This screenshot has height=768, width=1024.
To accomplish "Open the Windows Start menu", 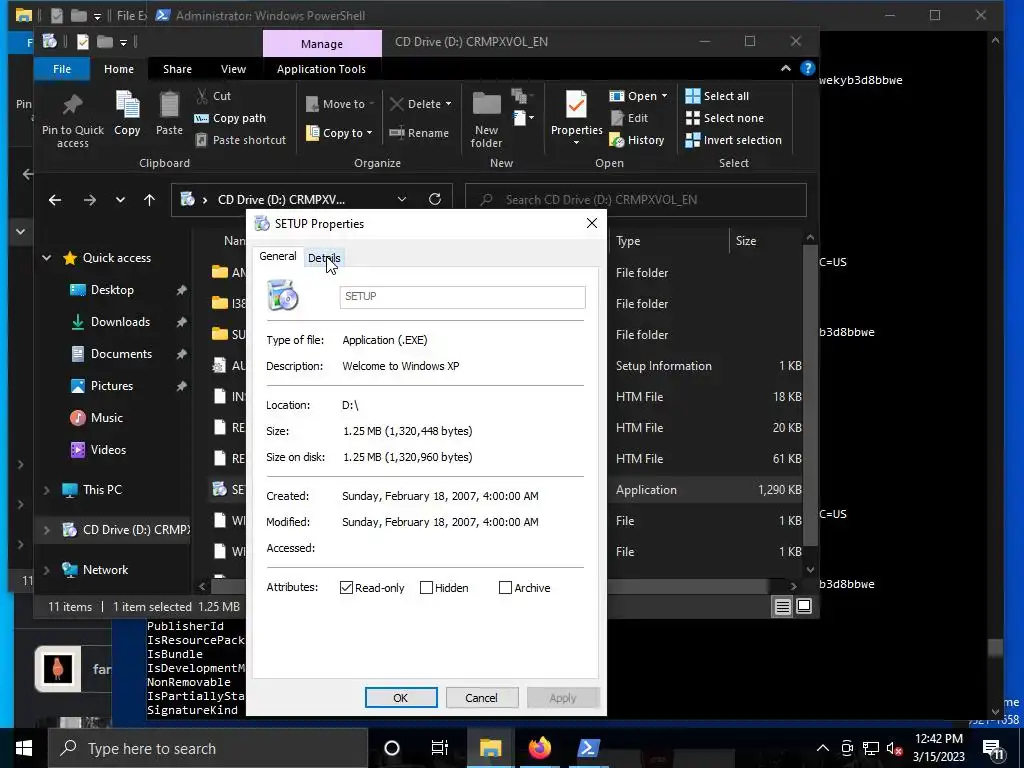I will pyautogui.click(x=24, y=748).
